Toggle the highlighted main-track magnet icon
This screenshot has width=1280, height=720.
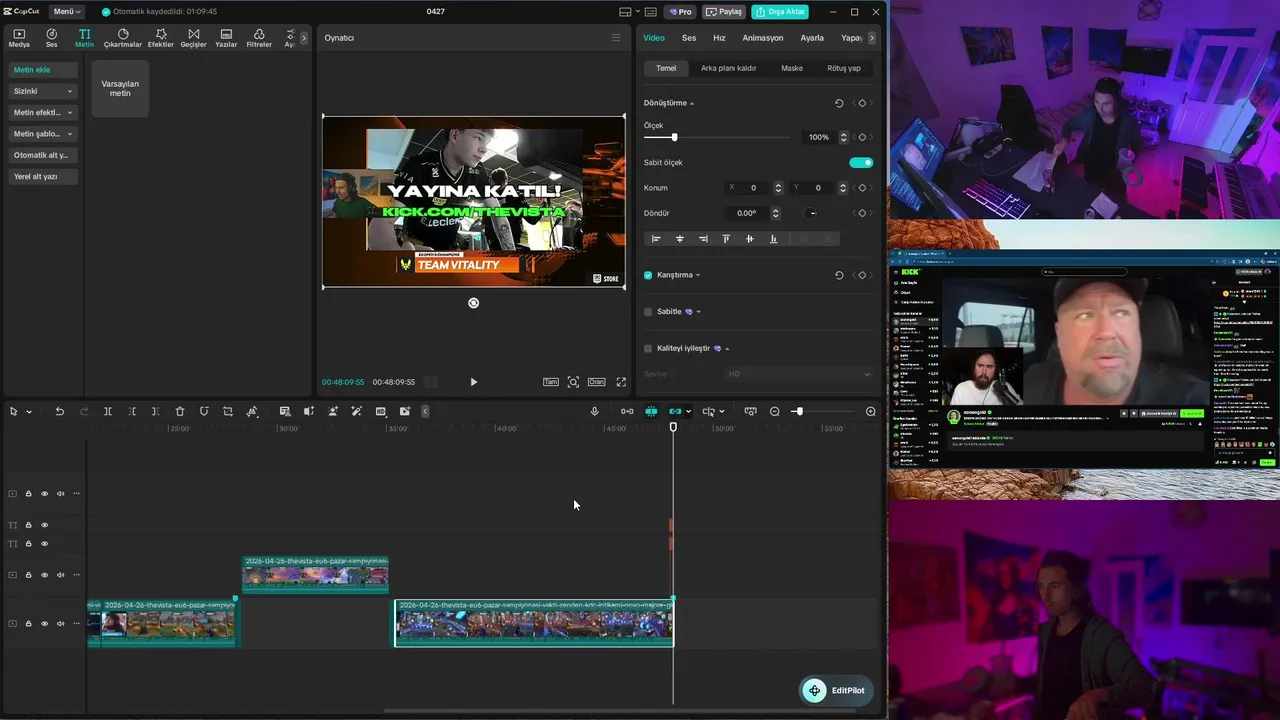tap(651, 411)
